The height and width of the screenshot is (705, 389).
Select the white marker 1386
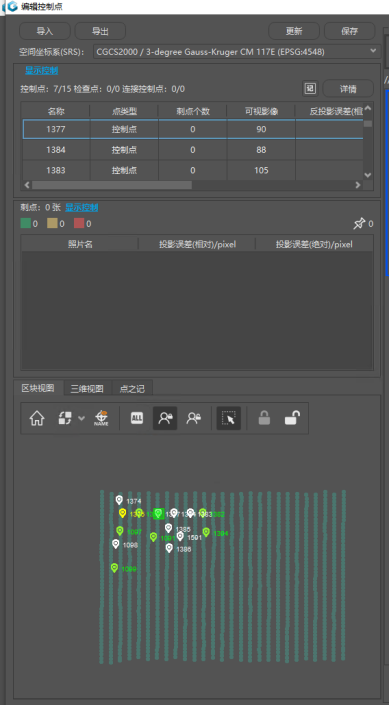click(x=169, y=548)
